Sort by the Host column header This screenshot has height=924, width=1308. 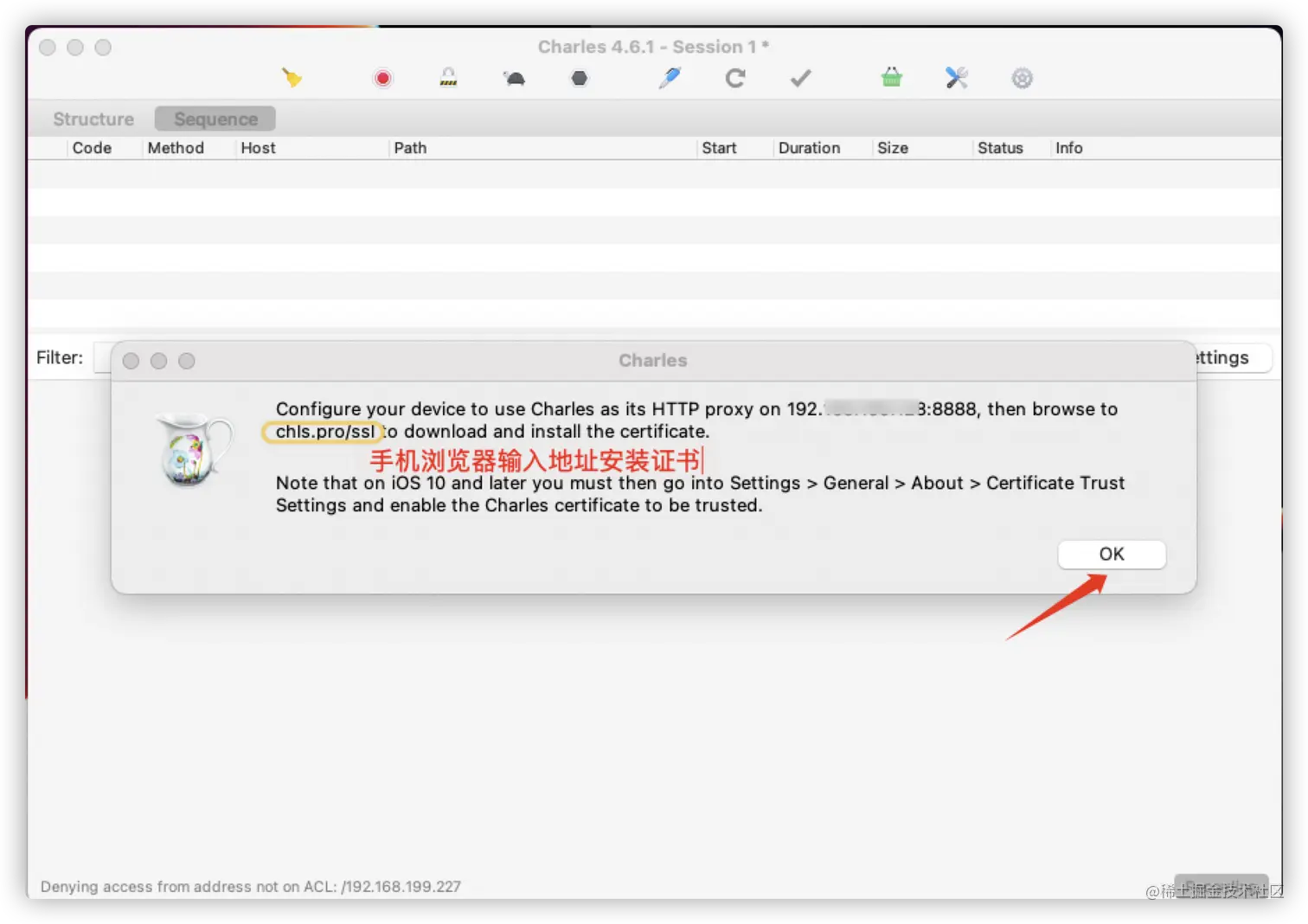coord(258,148)
